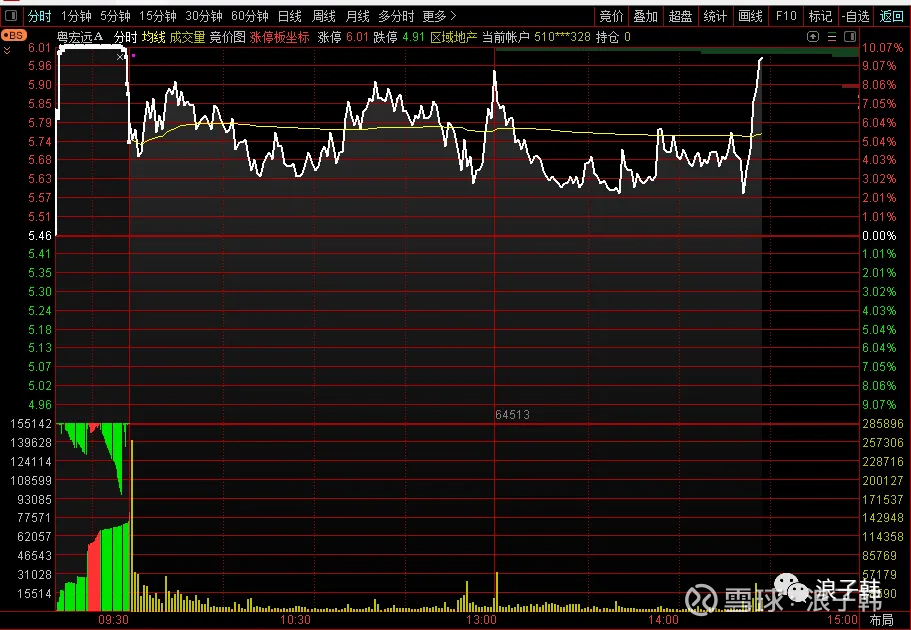The height and width of the screenshot is (630, 911).
Task: Click the 叠加 overlay button
Action: pyautogui.click(x=645, y=16)
